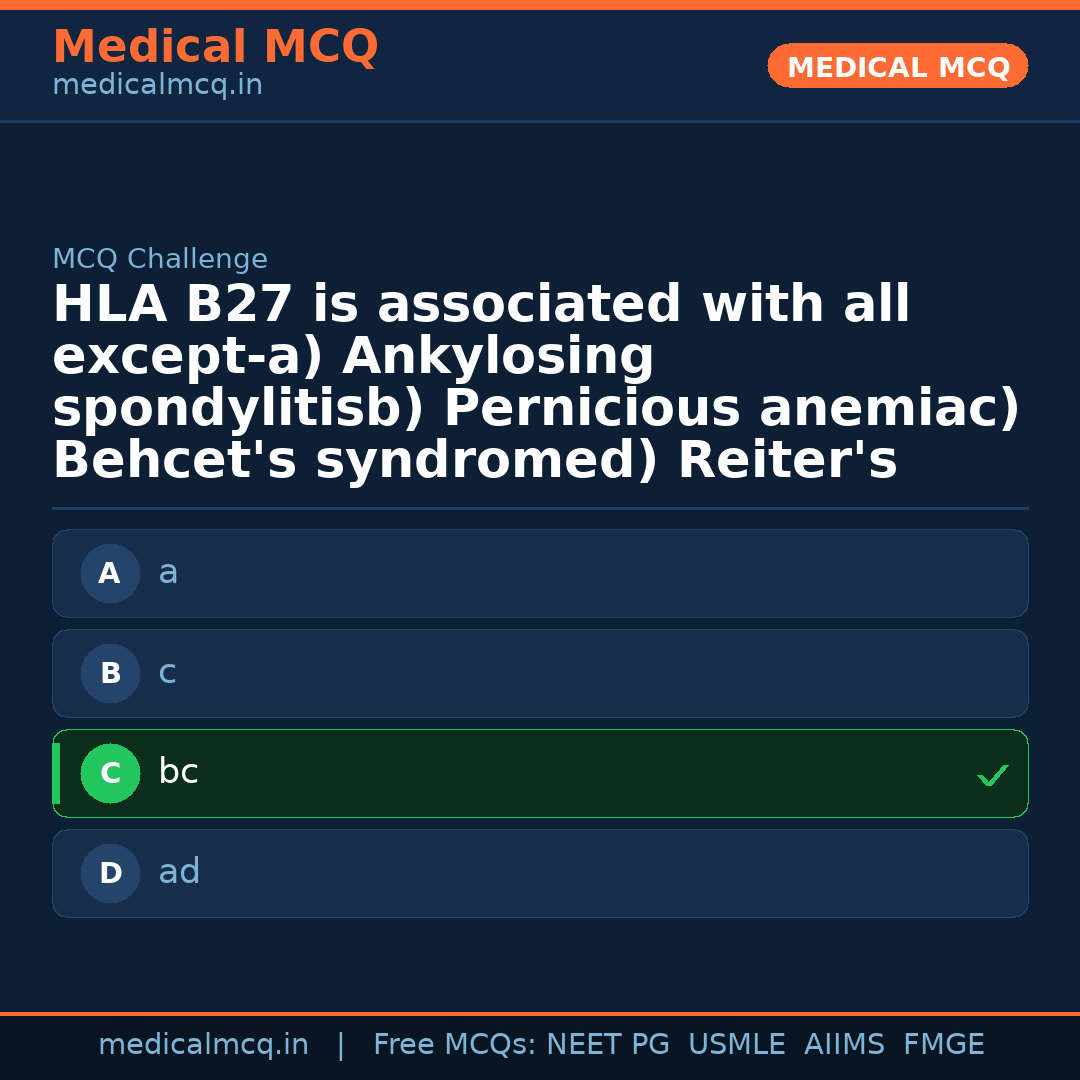Open medicalmcq.in link in the footer

point(203,1045)
